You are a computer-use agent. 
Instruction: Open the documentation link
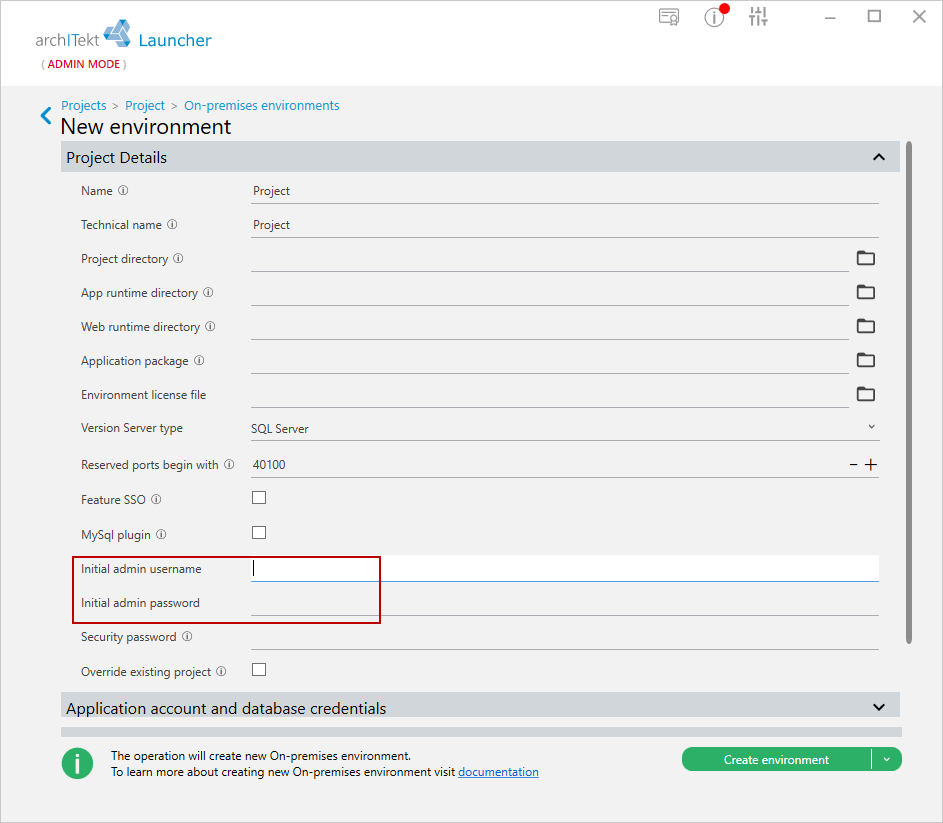click(x=499, y=772)
